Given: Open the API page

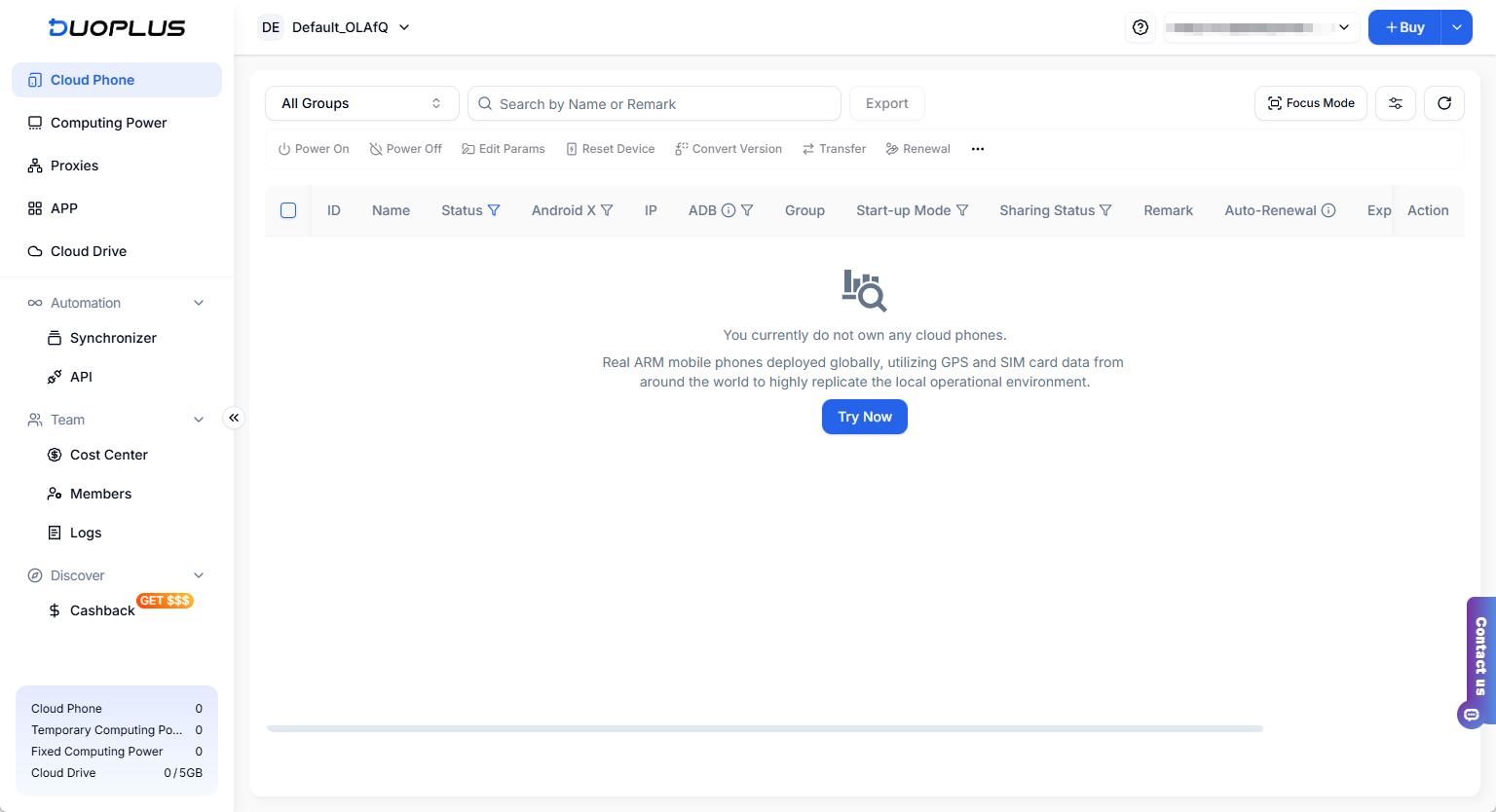Looking at the screenshot, I should click(80, 377).
